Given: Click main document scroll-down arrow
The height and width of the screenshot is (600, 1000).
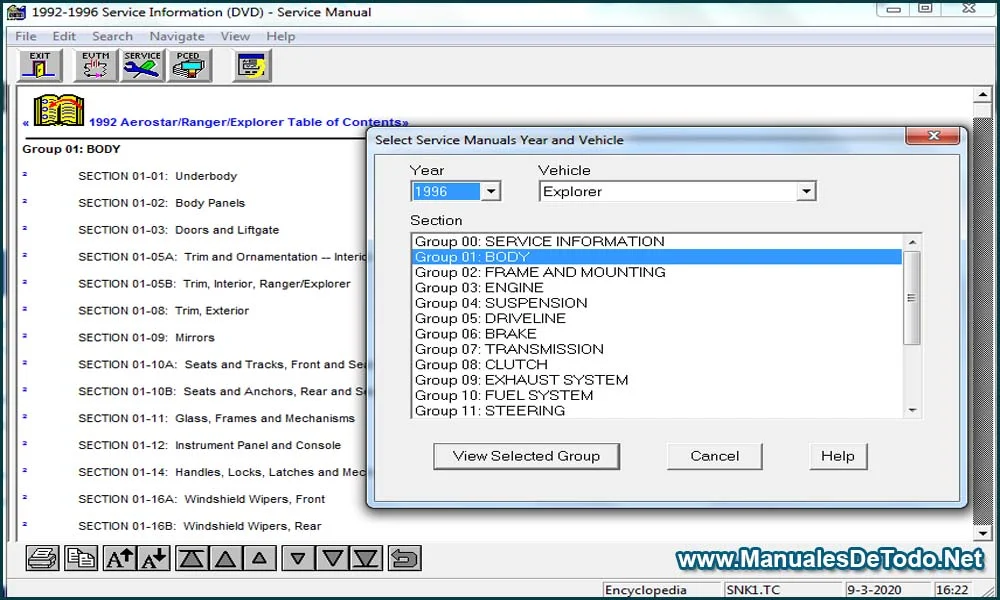Looking at the screenshot, I should [x=982, y=533].
